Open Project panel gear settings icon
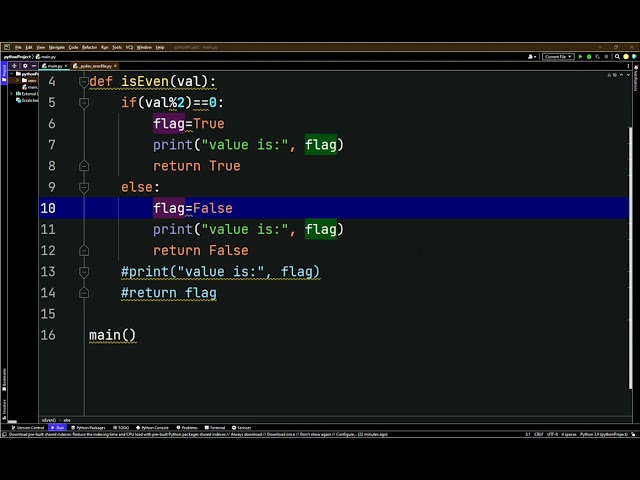Image resolution: width=640 pixels, height=480 pixels. [25, 66]
